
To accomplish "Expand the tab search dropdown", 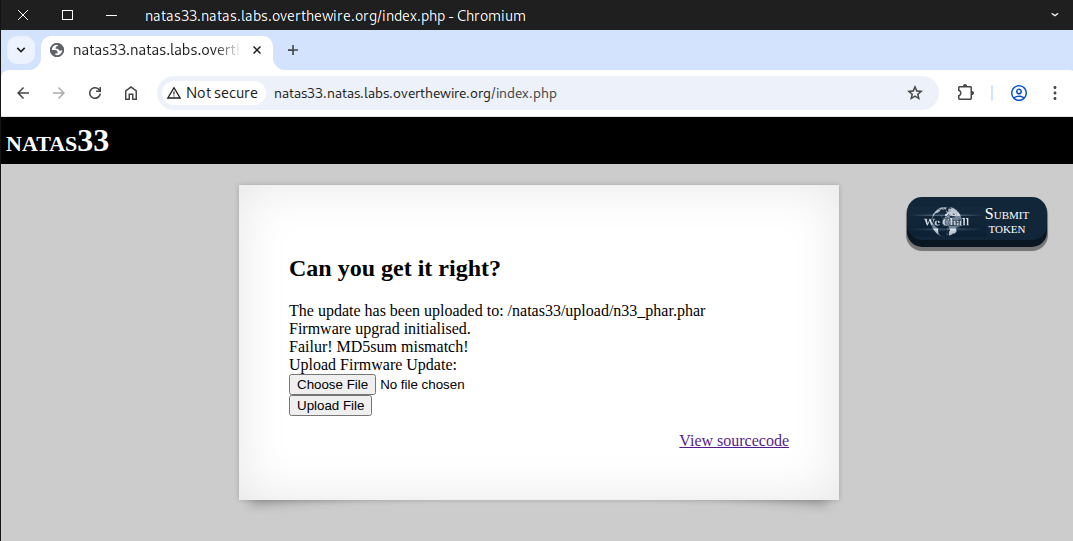I will tap(20, 50).
